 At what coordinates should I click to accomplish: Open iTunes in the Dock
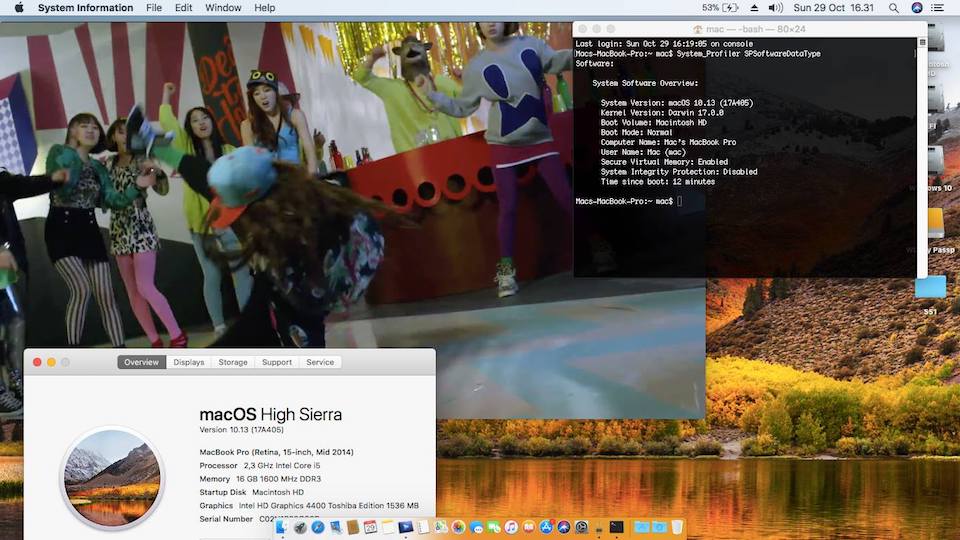tap(511, 527)
